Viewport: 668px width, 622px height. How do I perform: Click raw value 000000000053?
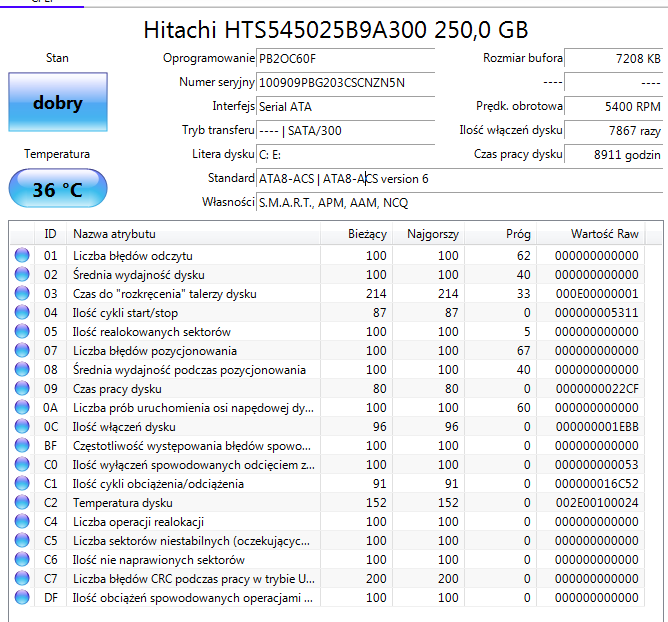click(597, 465)
